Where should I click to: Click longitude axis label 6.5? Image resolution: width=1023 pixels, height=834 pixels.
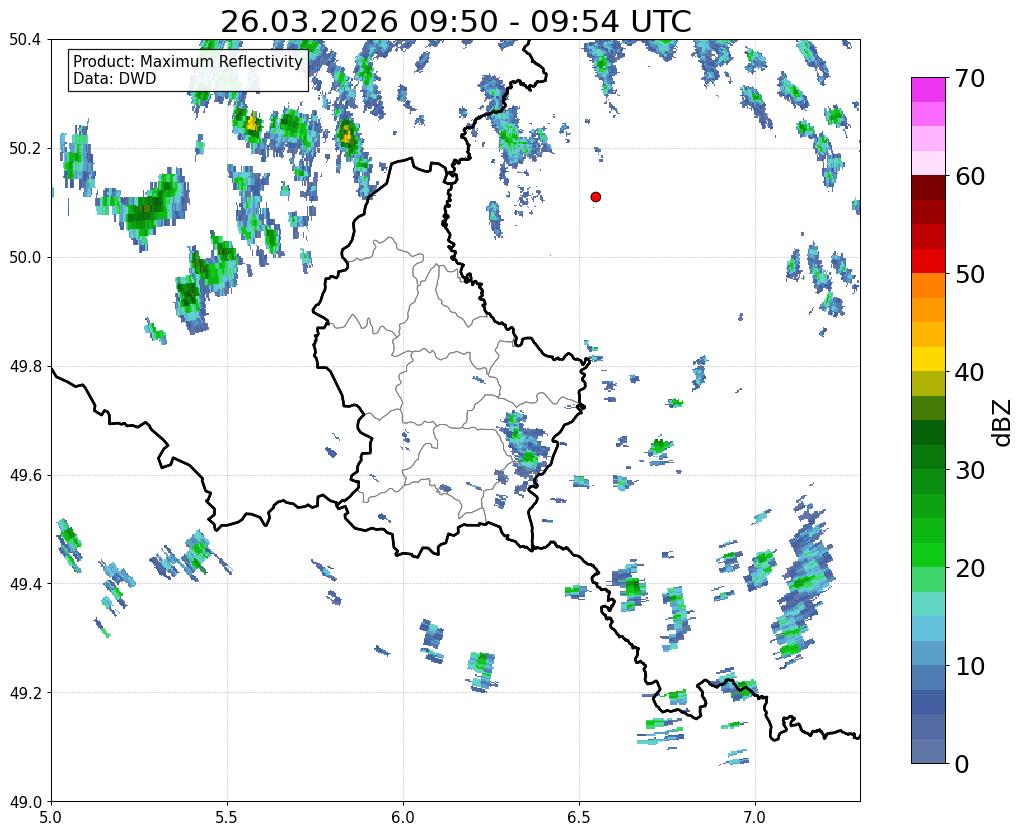point(579,818)
